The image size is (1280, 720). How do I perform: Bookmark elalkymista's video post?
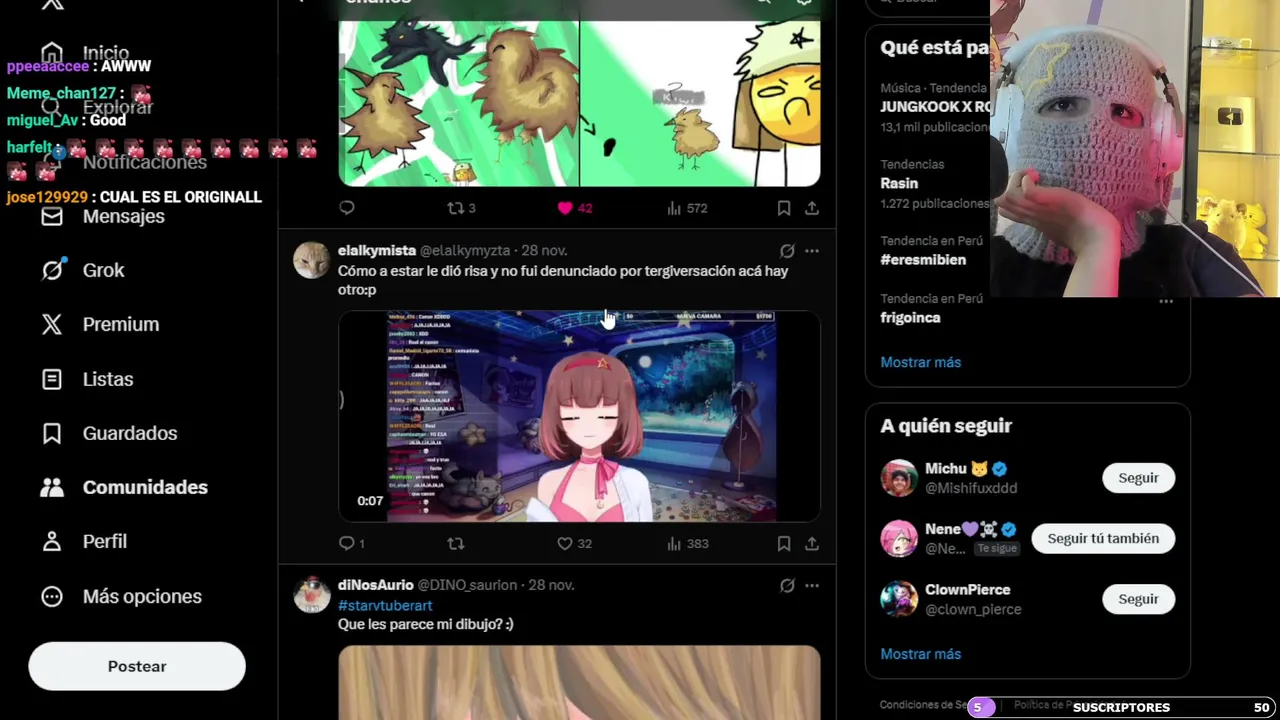coord(784,543)
